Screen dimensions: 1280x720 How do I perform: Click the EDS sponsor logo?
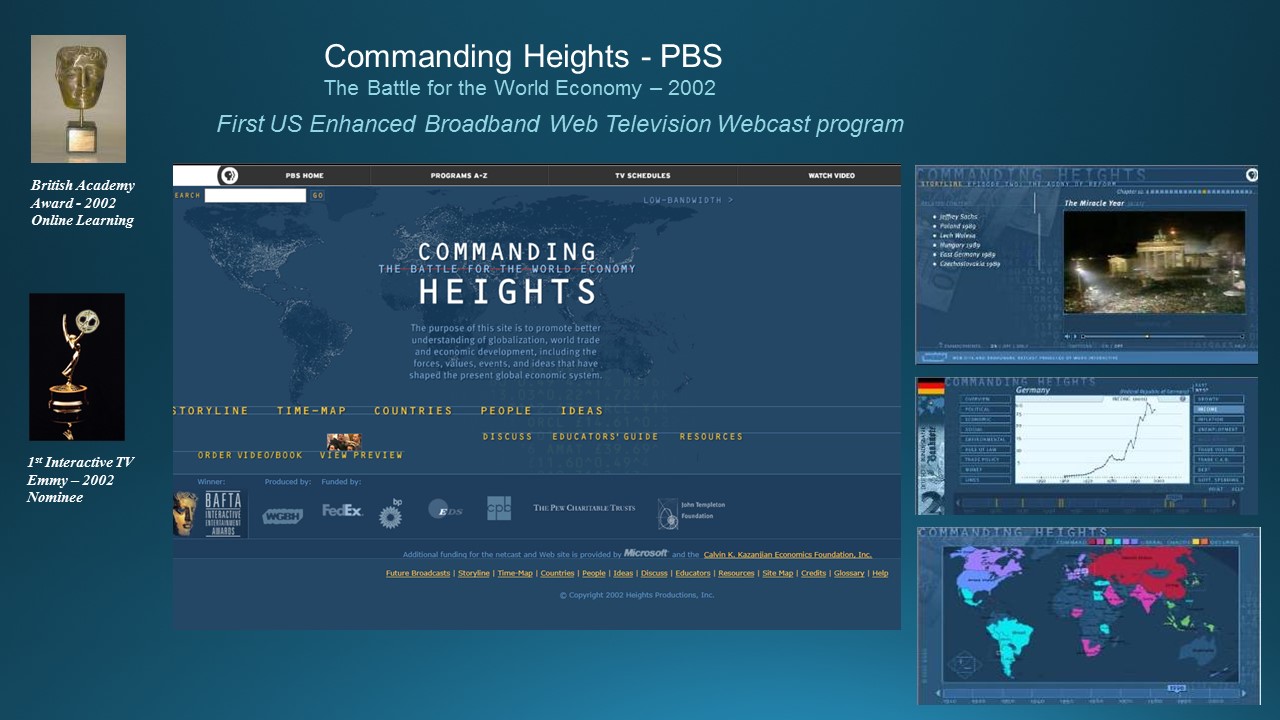pos(445,510)
